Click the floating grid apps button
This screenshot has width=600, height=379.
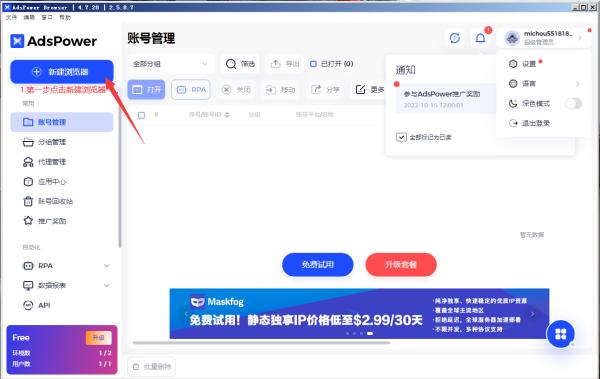[561, 334]
